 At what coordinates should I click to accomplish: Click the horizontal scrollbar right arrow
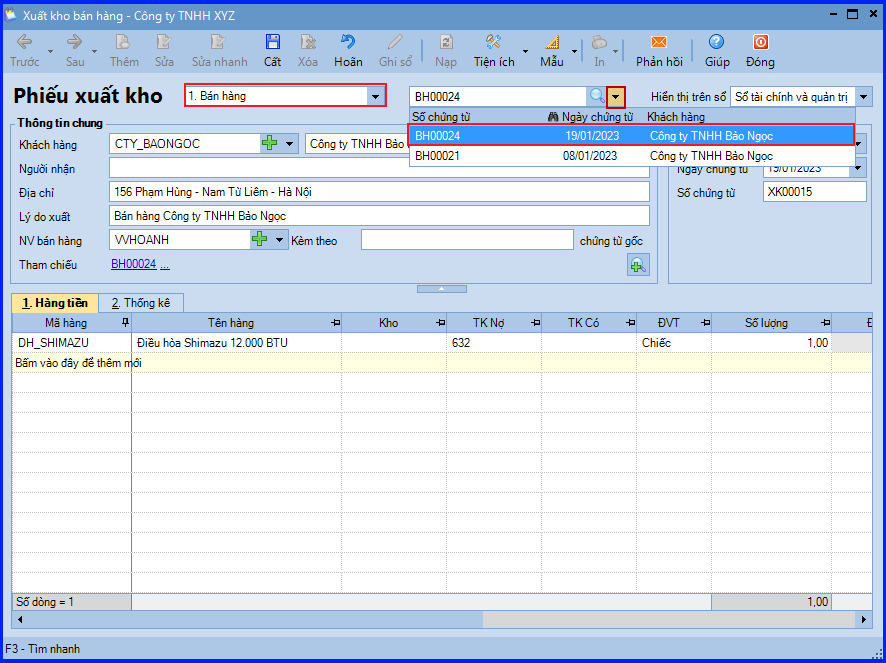point(864,620)
